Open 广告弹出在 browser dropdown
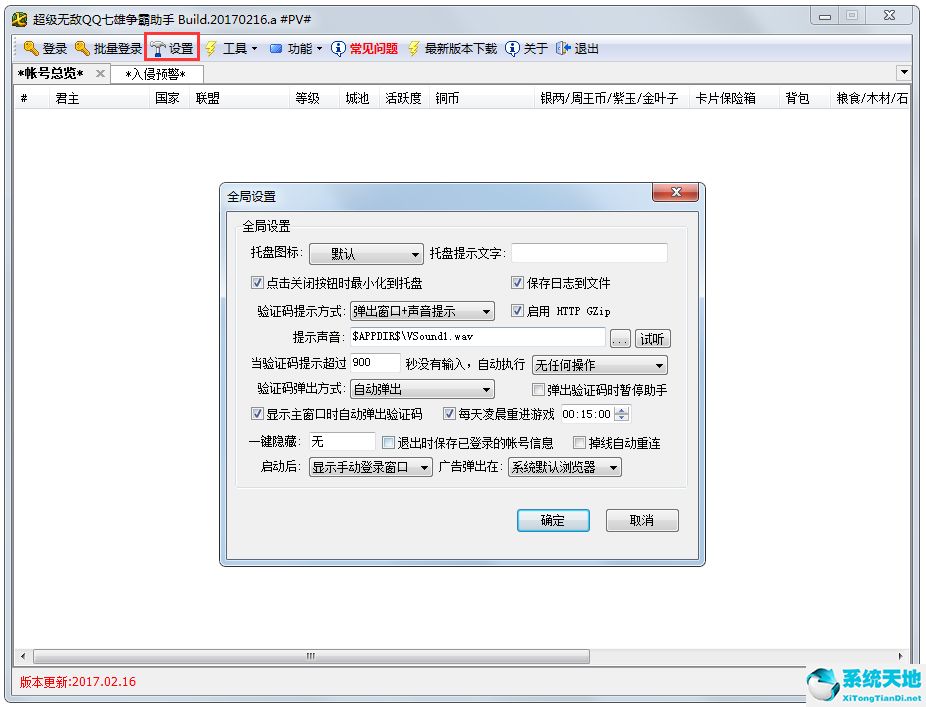Viewport: 926px width, 707px height. [x=565, y=467]
